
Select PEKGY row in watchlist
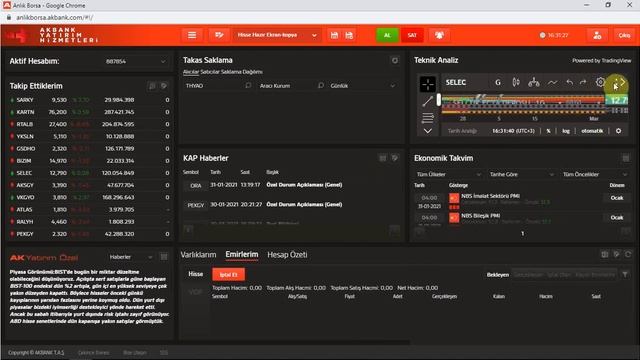click(89, 234)
